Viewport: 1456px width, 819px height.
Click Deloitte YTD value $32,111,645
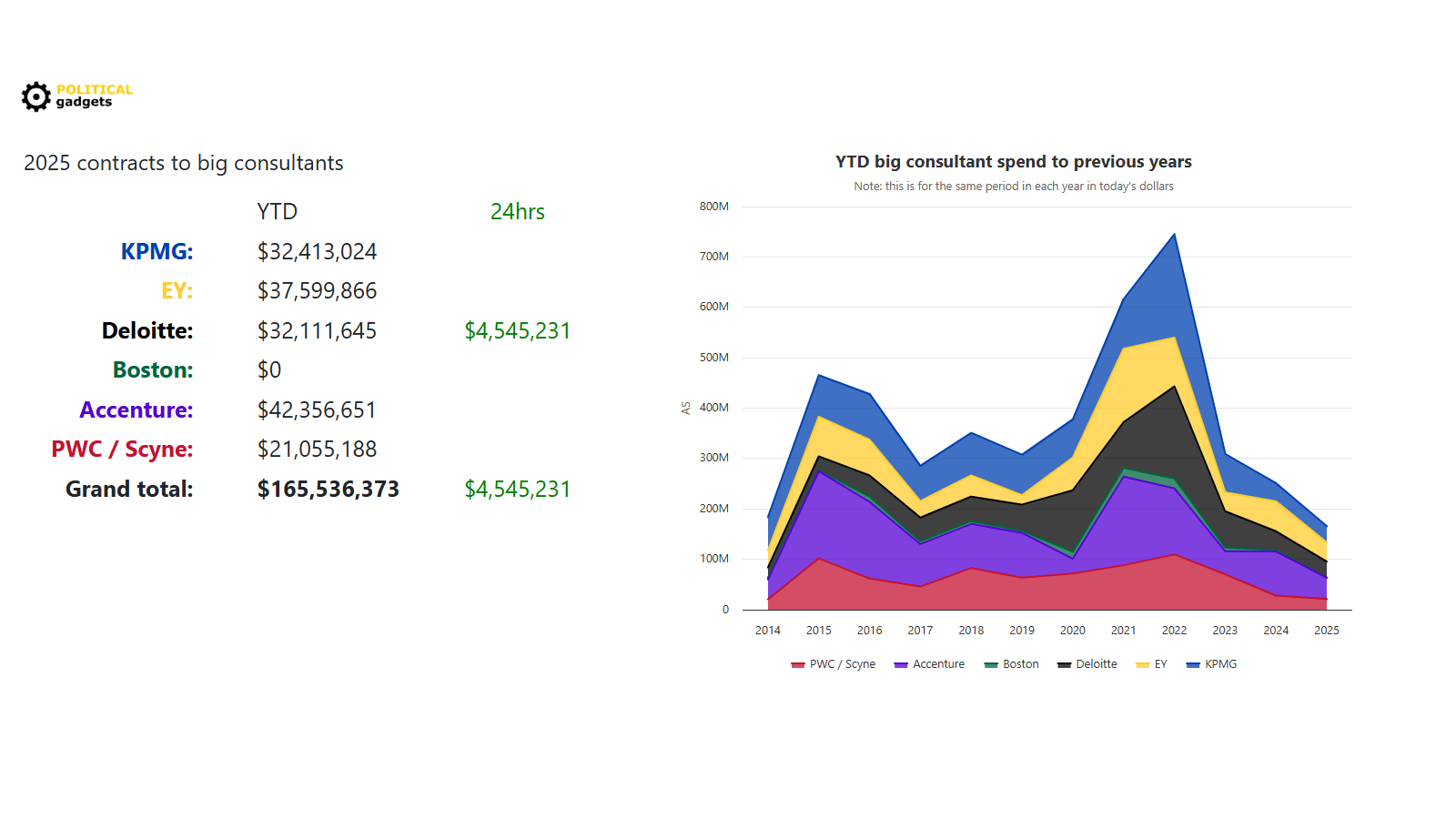point(317,330)
